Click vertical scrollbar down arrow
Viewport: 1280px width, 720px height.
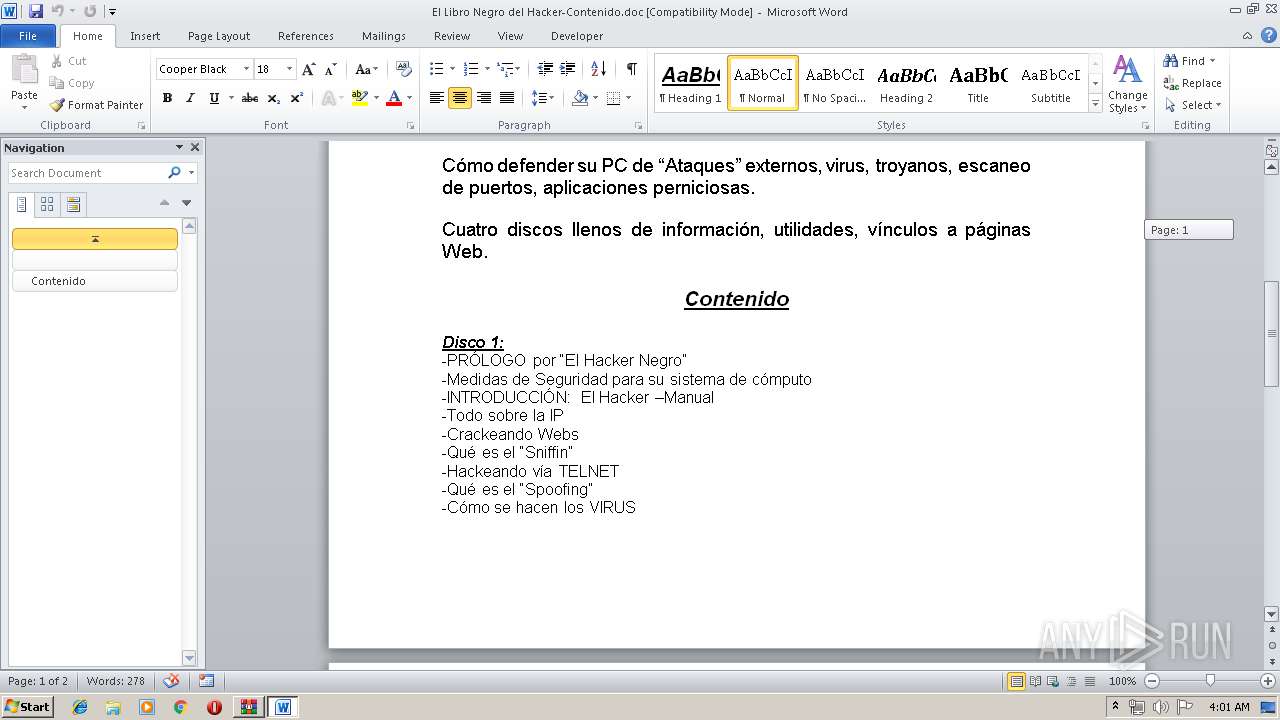[1272, 614]
